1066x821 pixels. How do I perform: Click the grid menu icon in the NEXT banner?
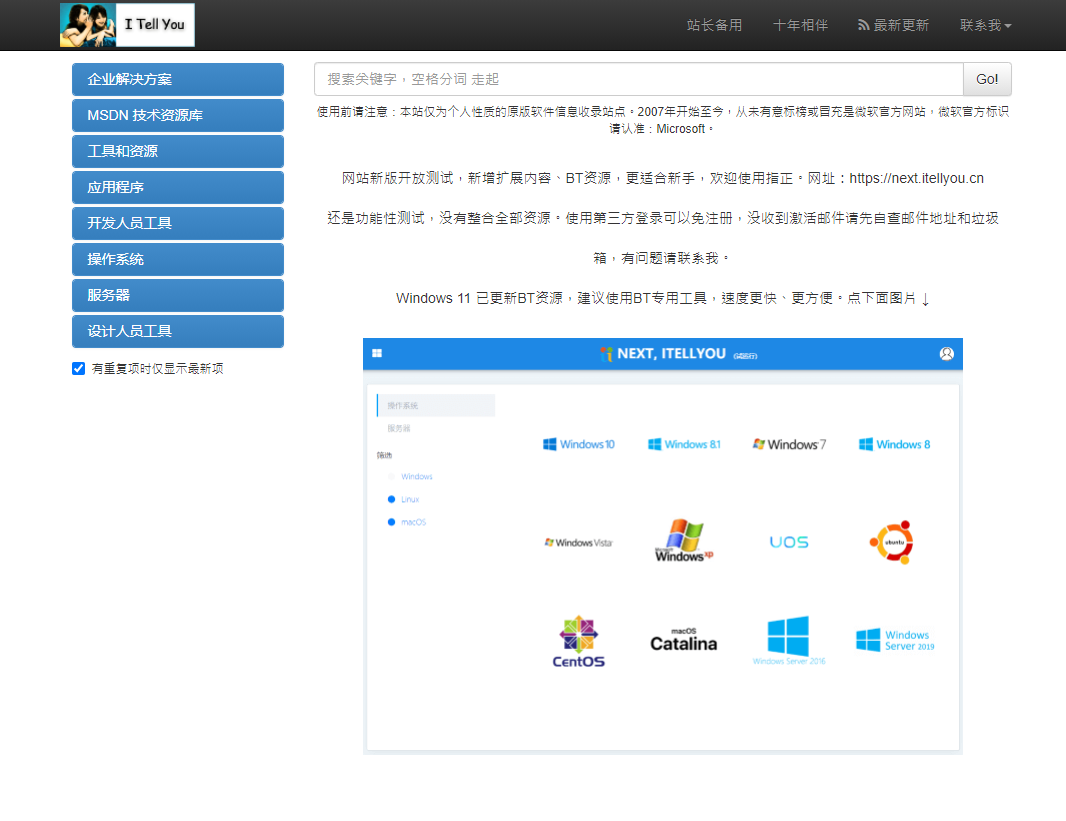point(377,353)
